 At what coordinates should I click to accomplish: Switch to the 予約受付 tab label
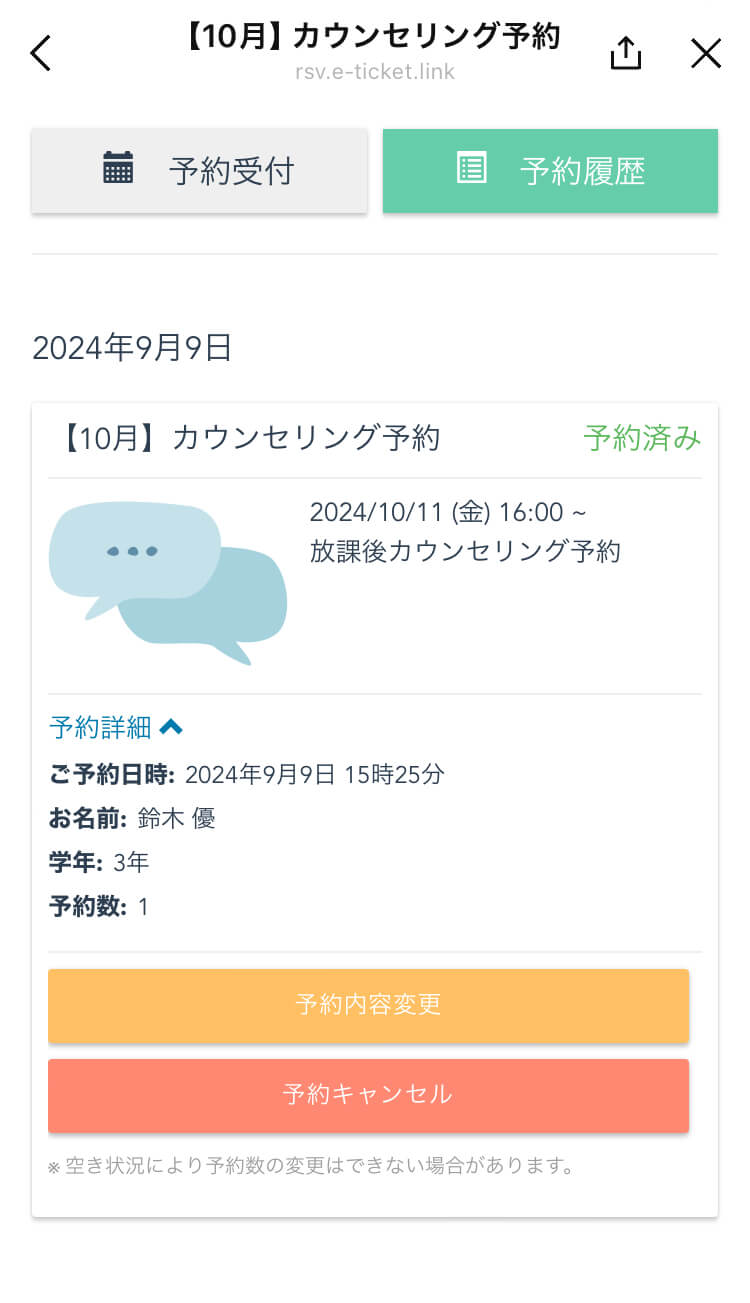click(x=231, y=171)
